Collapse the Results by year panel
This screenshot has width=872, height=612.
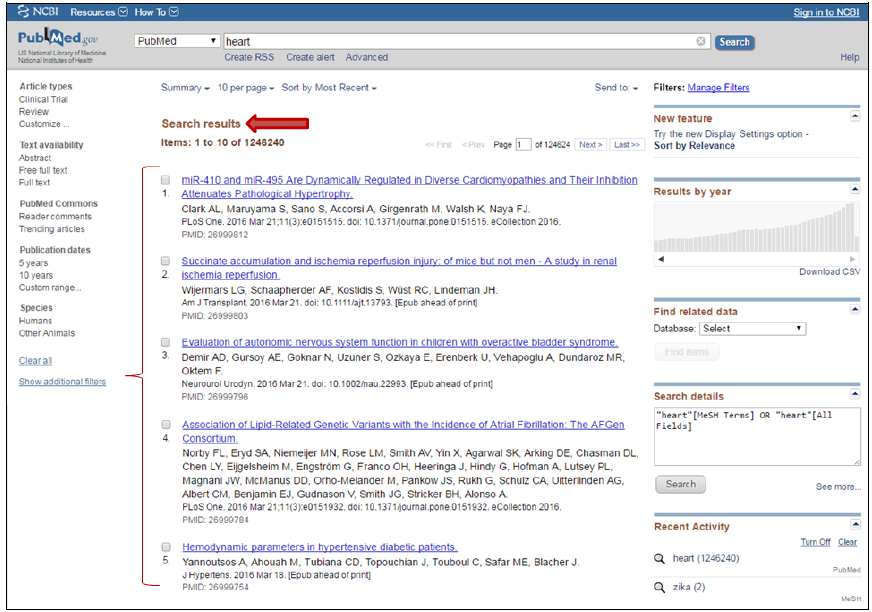point(855,190)
